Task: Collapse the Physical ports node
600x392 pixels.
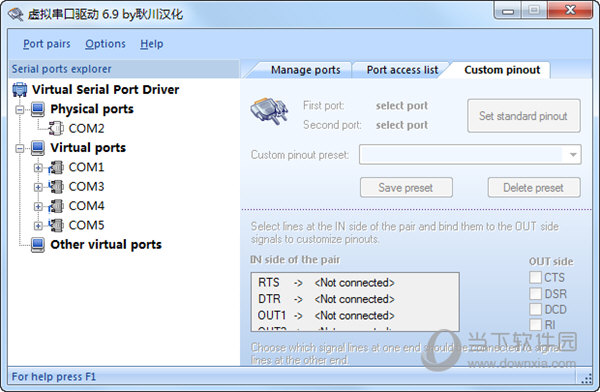Action: pos(20,110)
